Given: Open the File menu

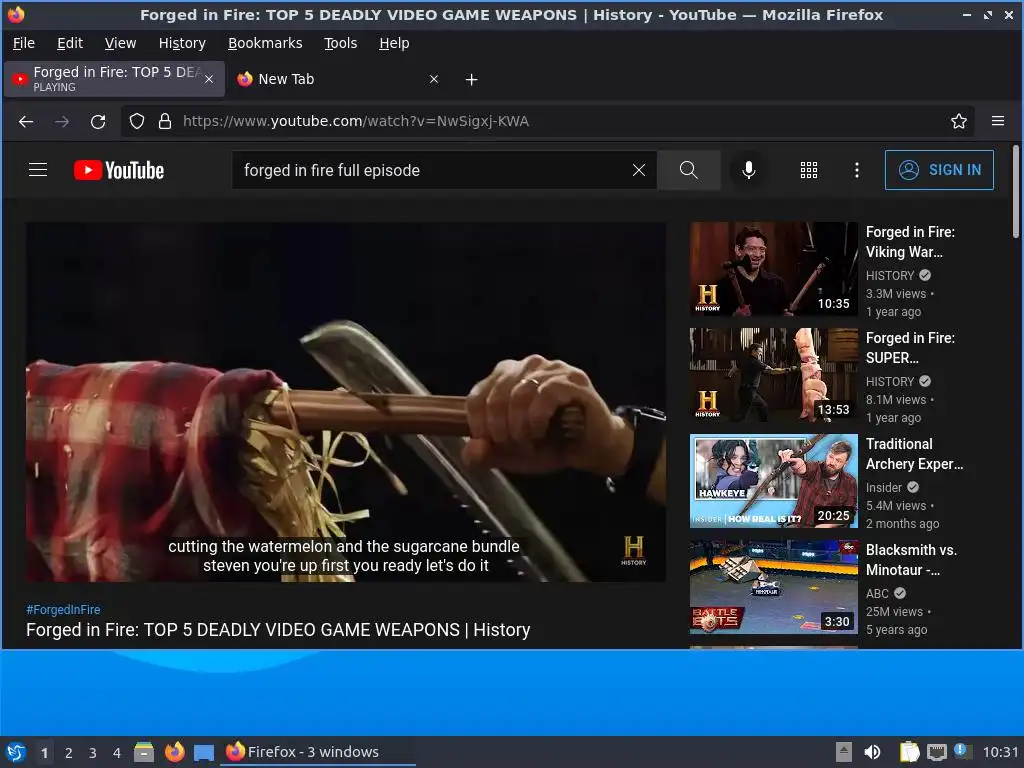Looking at the screenshot, I should pos(24,43).
